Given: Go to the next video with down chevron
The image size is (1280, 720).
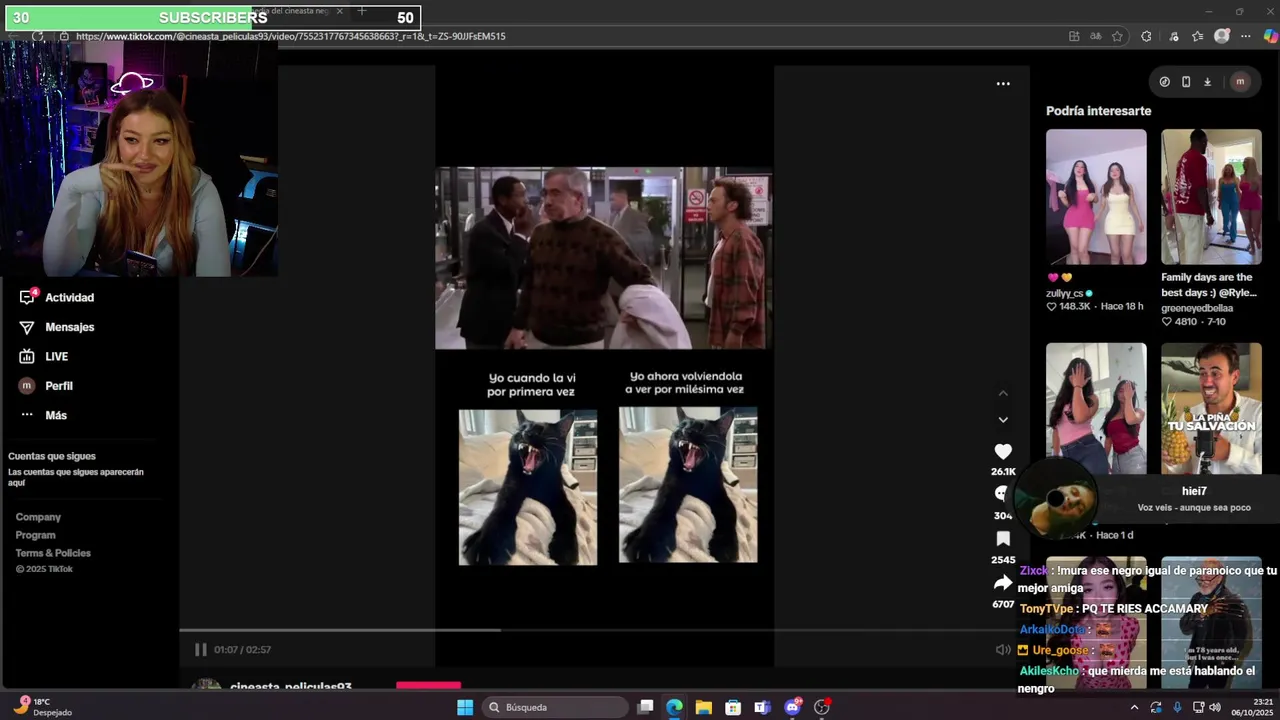Looking at the screenshot, I should [1003, 420].
